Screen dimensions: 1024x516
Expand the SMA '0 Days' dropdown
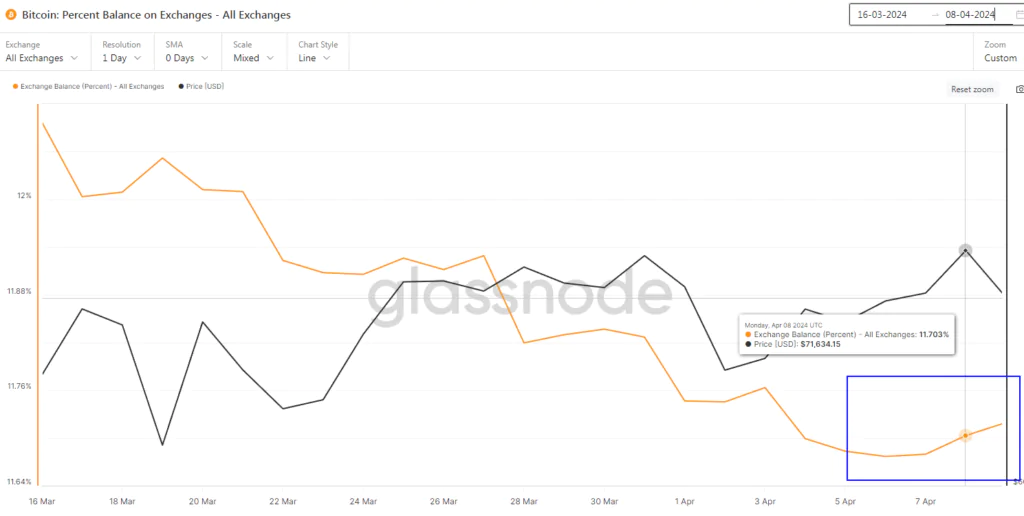(187, 58)
